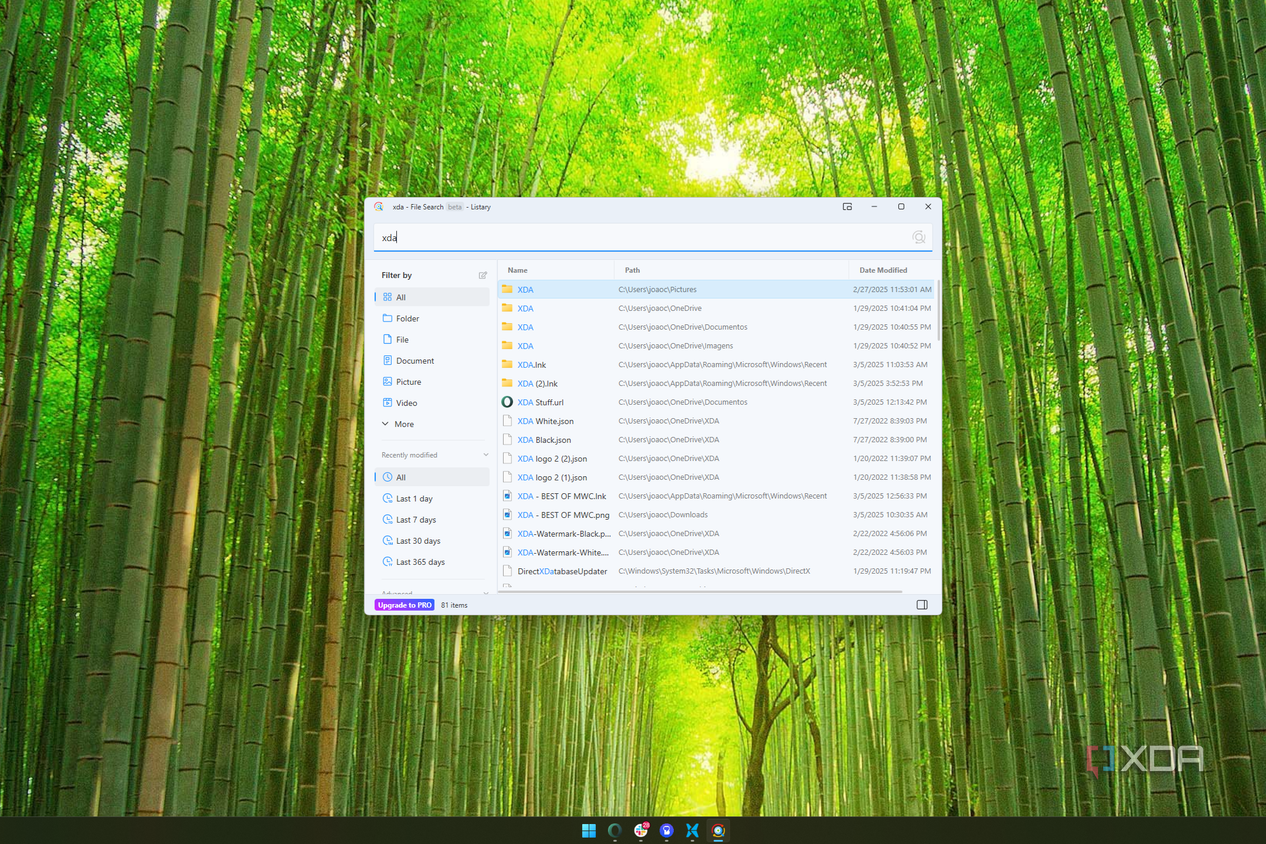The width and height of the screenshot is (1266, 844).
Task: Filter results by File
Action: pos(433,339)
